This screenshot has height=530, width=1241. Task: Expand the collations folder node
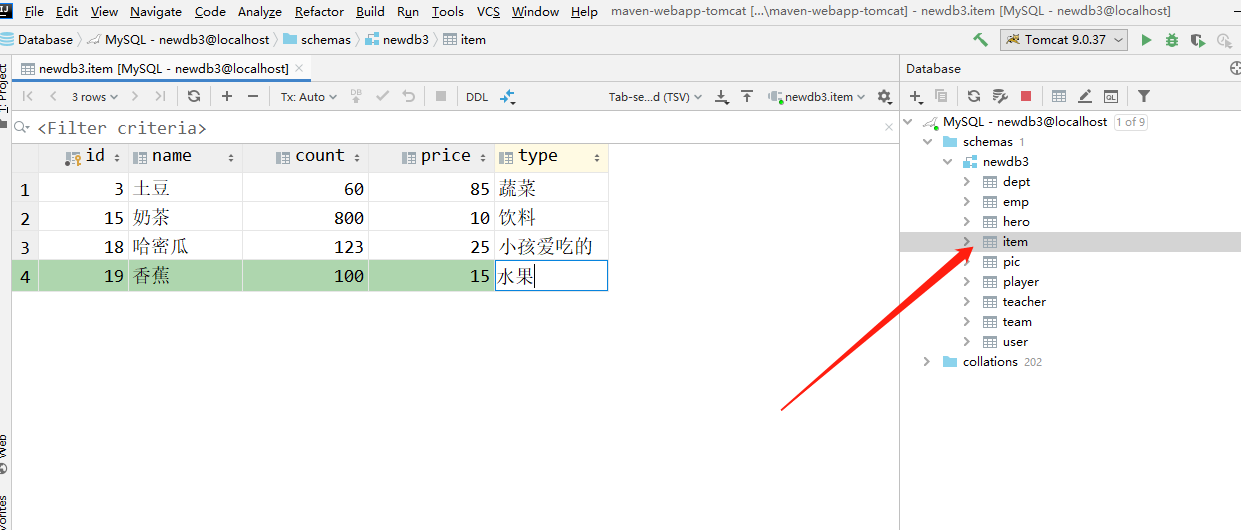pyautogui.click(x=928, y=362)
